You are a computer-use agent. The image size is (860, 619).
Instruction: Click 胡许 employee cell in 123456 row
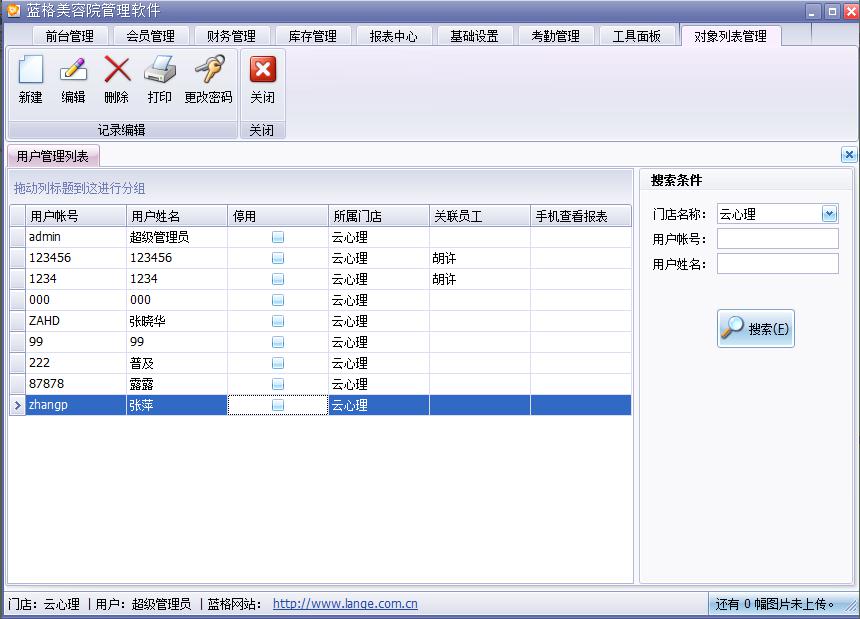tap(480, 258)
